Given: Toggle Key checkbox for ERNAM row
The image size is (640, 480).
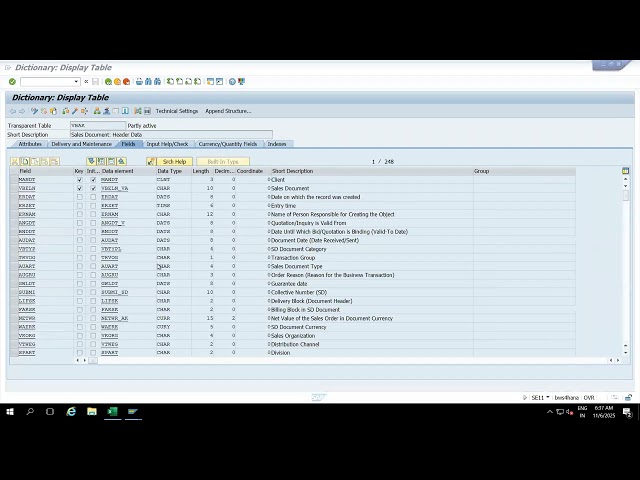Looking at the screenshot, I should pos(80,214).
